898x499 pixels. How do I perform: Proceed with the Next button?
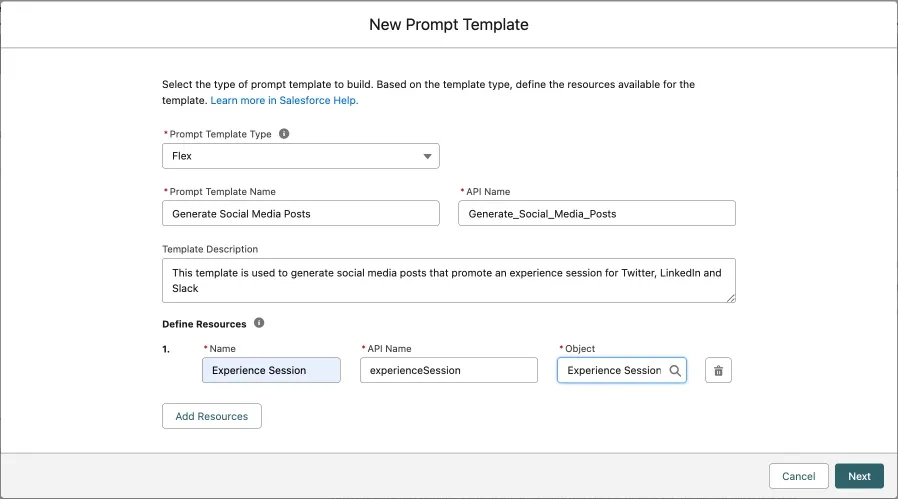click(x=859, y=477)
